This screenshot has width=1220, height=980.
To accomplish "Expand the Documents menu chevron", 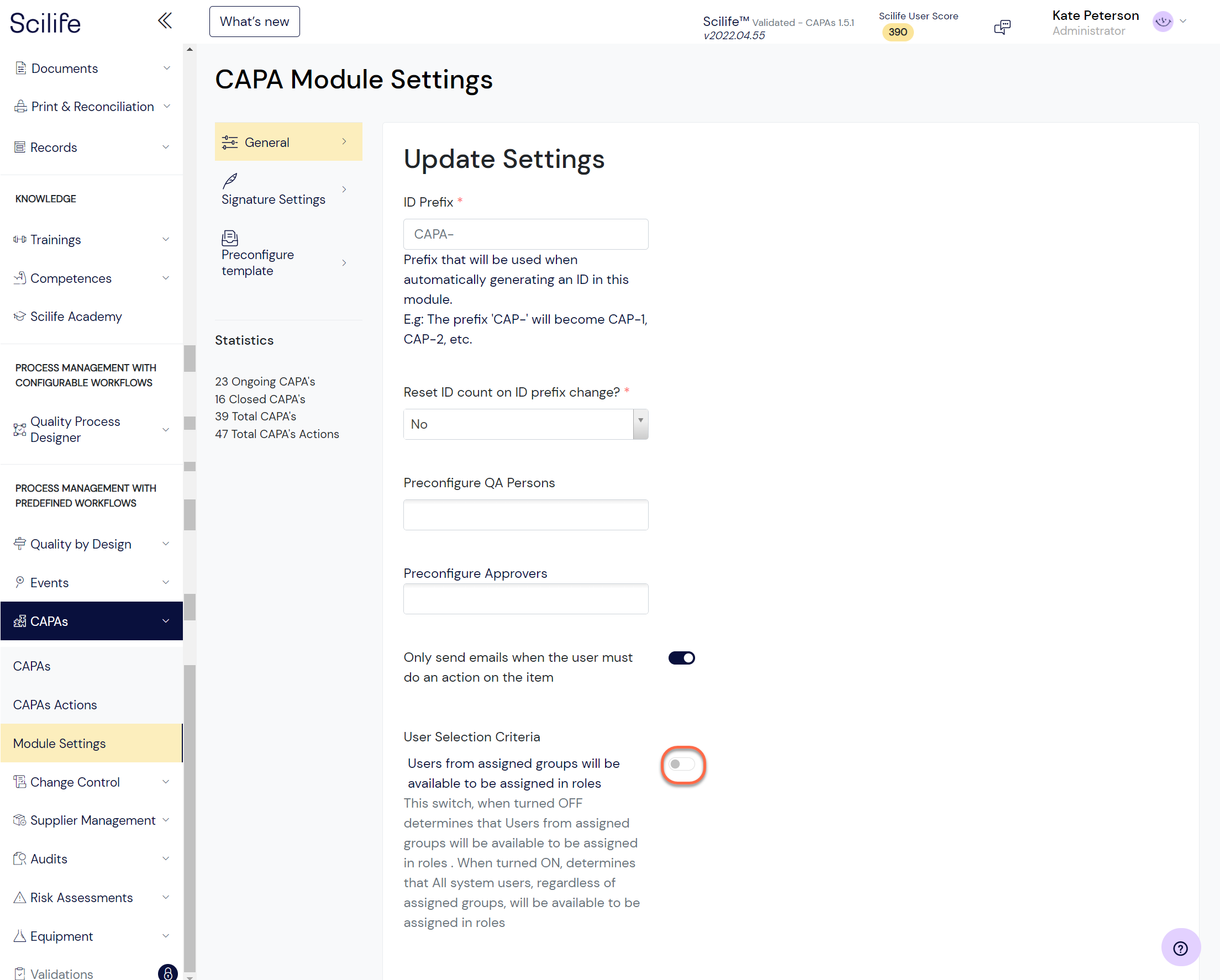I will click(x=167, y=69).
